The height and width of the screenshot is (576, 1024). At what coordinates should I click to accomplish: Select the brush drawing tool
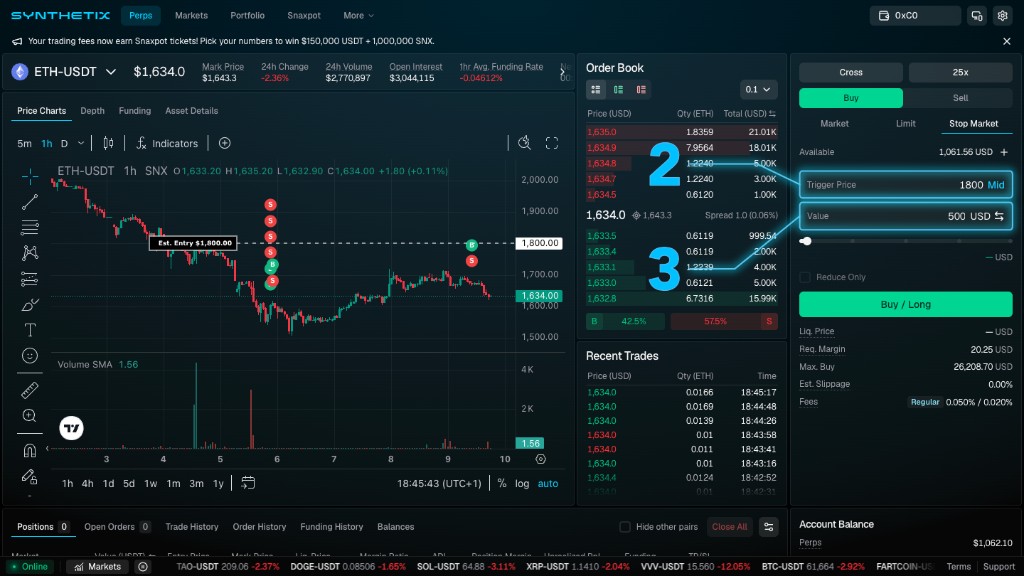click(29, 304)
